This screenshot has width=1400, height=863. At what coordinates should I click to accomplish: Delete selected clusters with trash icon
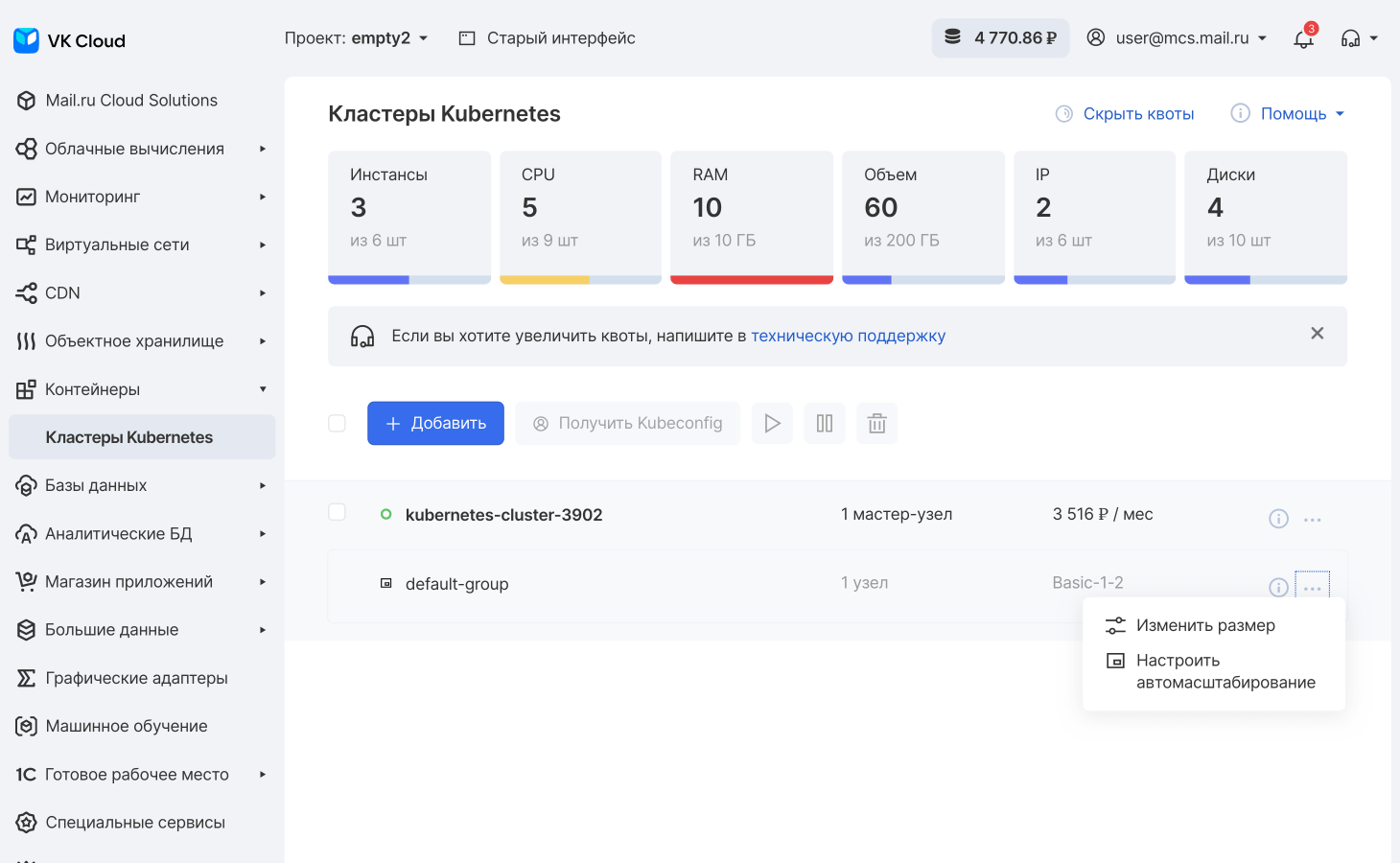click(876, 423)
